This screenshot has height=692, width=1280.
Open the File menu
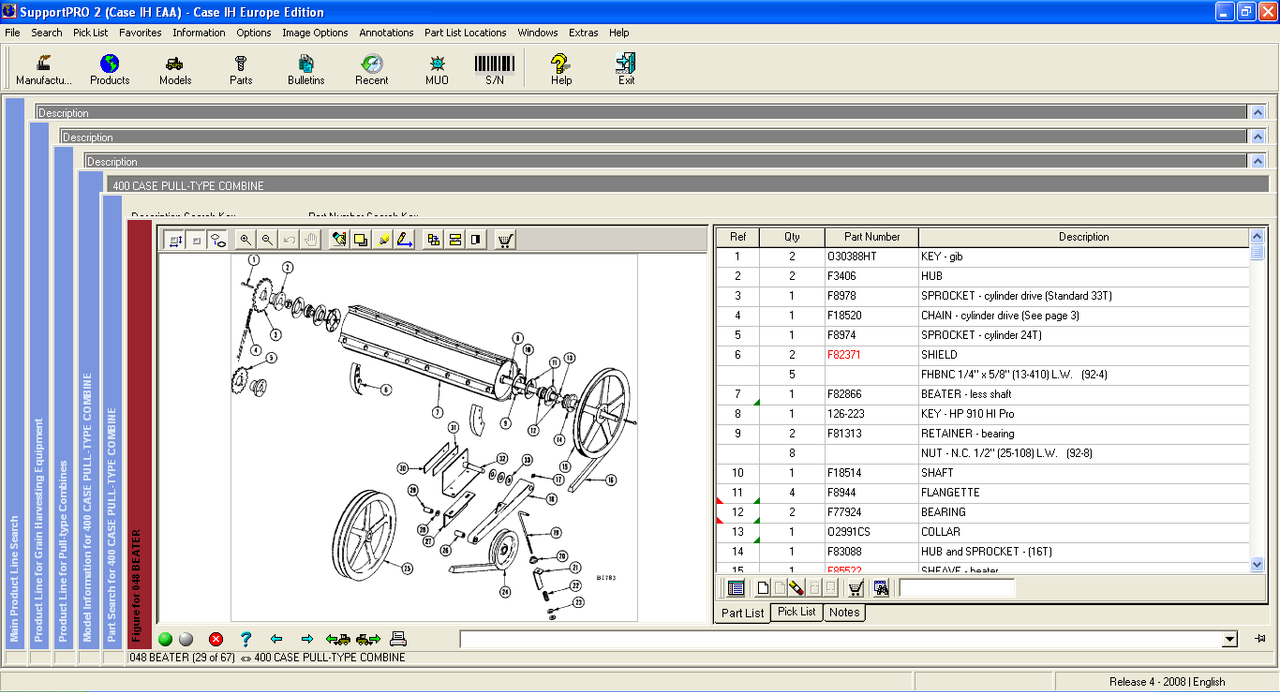(12, 32)
